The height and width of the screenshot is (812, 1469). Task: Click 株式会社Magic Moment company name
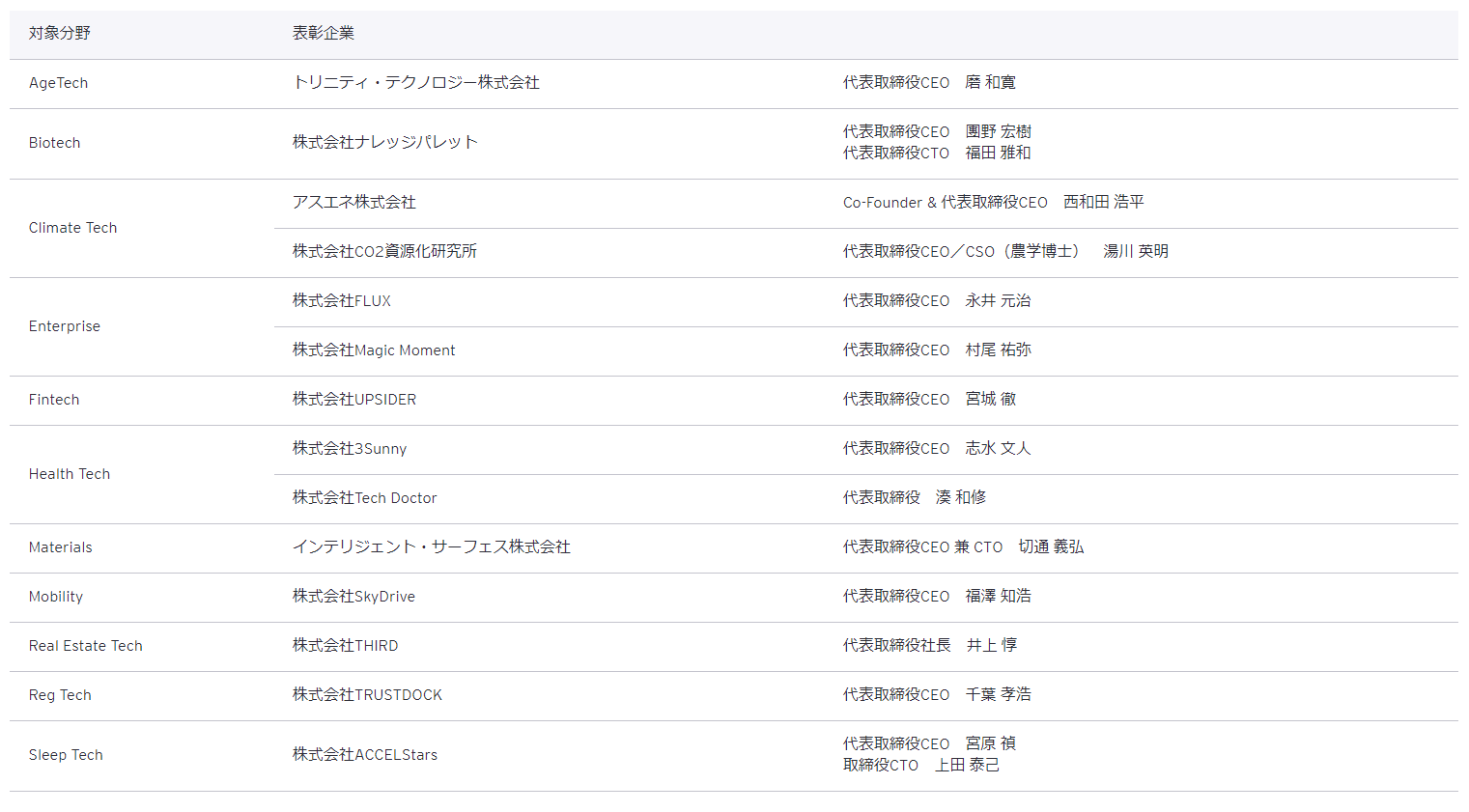374,350
